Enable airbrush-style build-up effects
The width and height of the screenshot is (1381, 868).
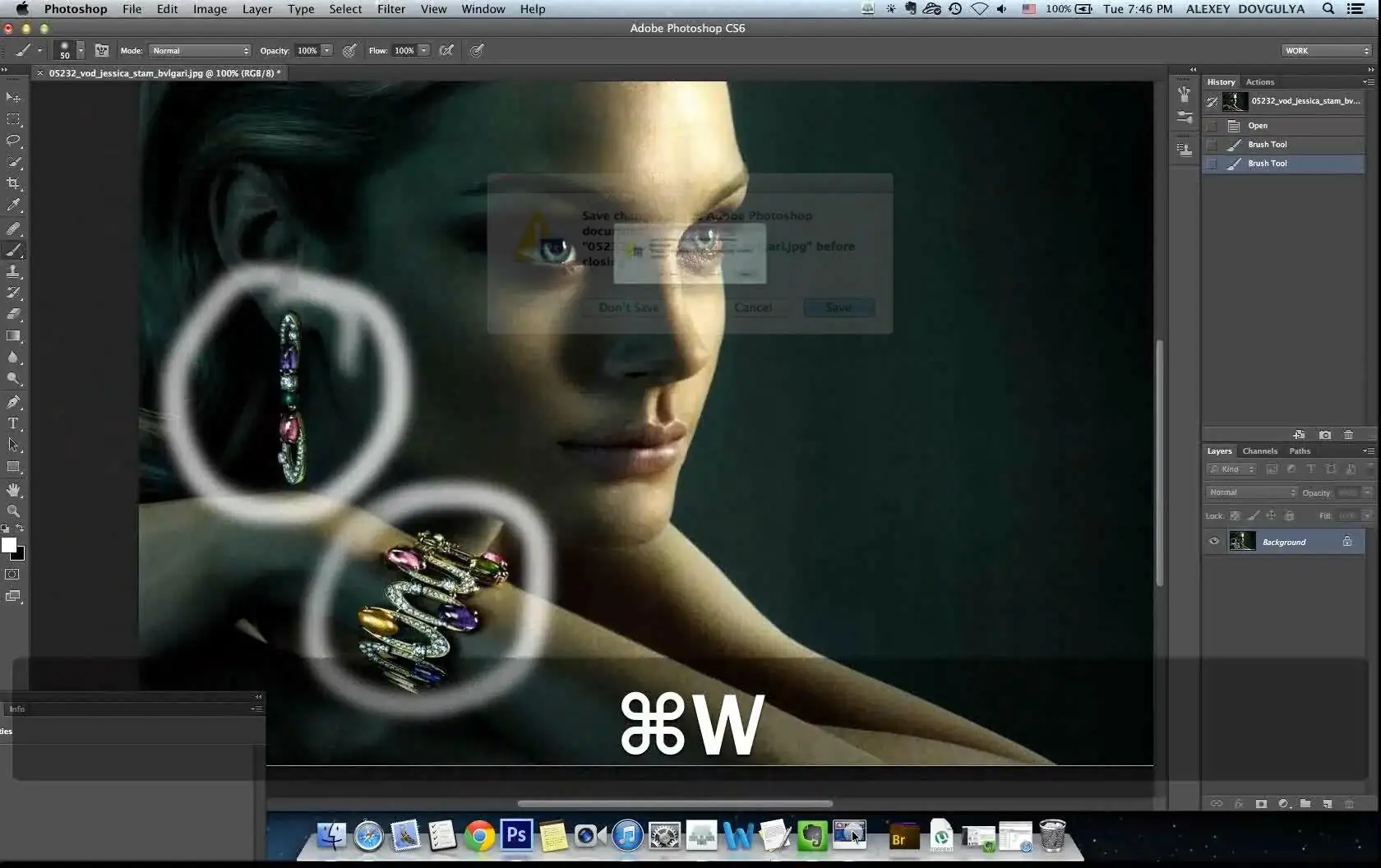point(446,51)
